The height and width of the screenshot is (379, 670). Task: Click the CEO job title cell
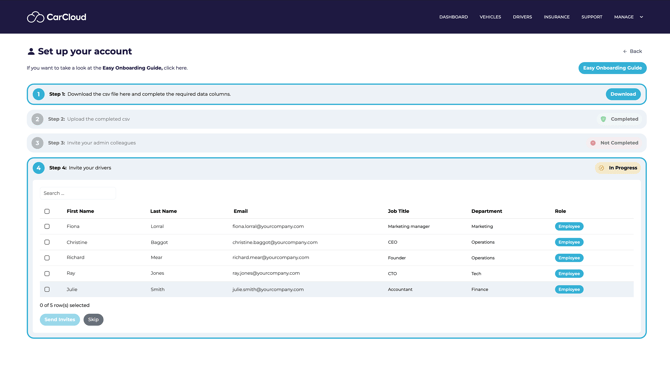392,242
